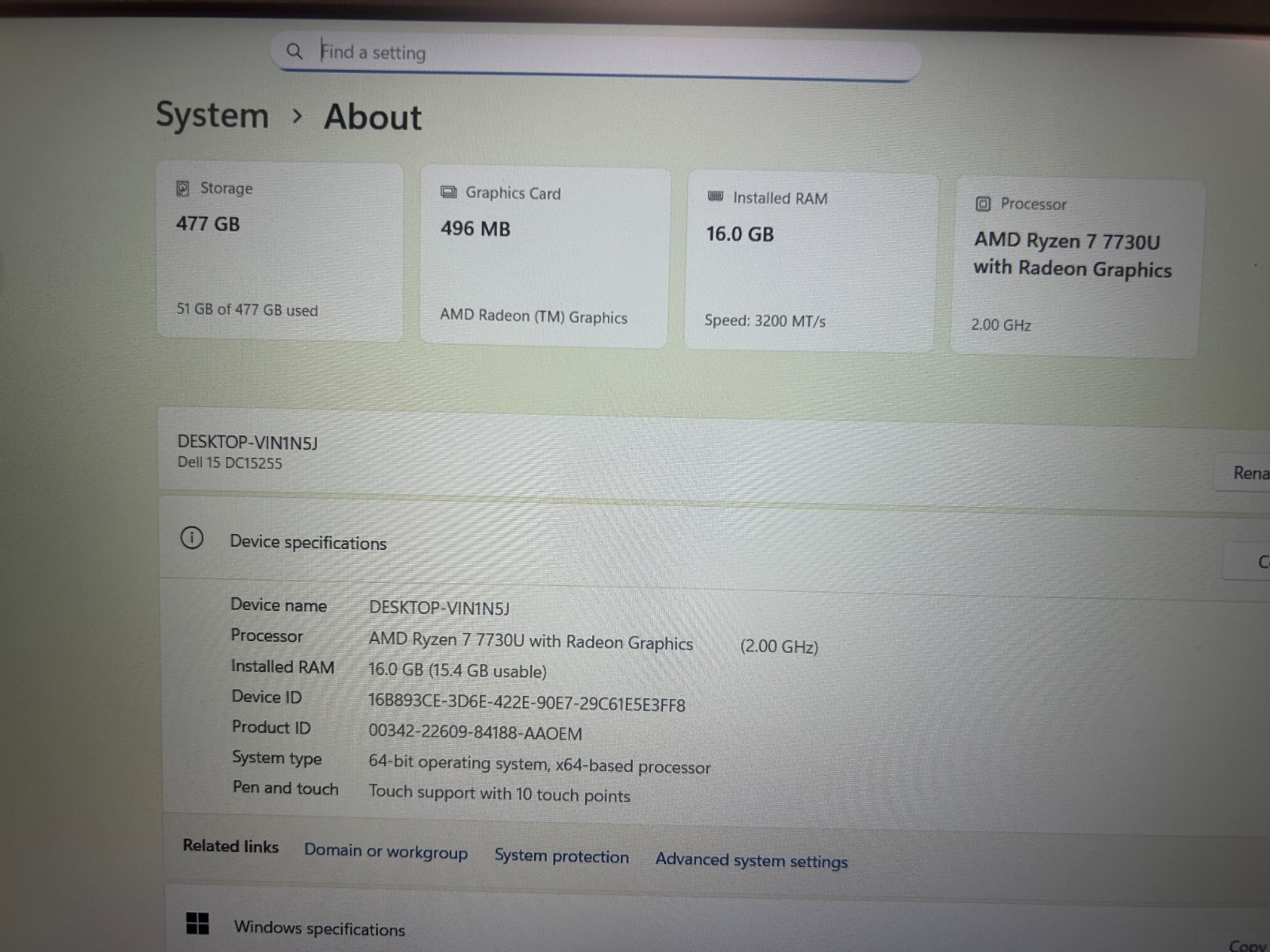This screenshot has width=1270, height=952.
Task: Open the 477 GB Storage card
Action: click(x=279, y=251)
